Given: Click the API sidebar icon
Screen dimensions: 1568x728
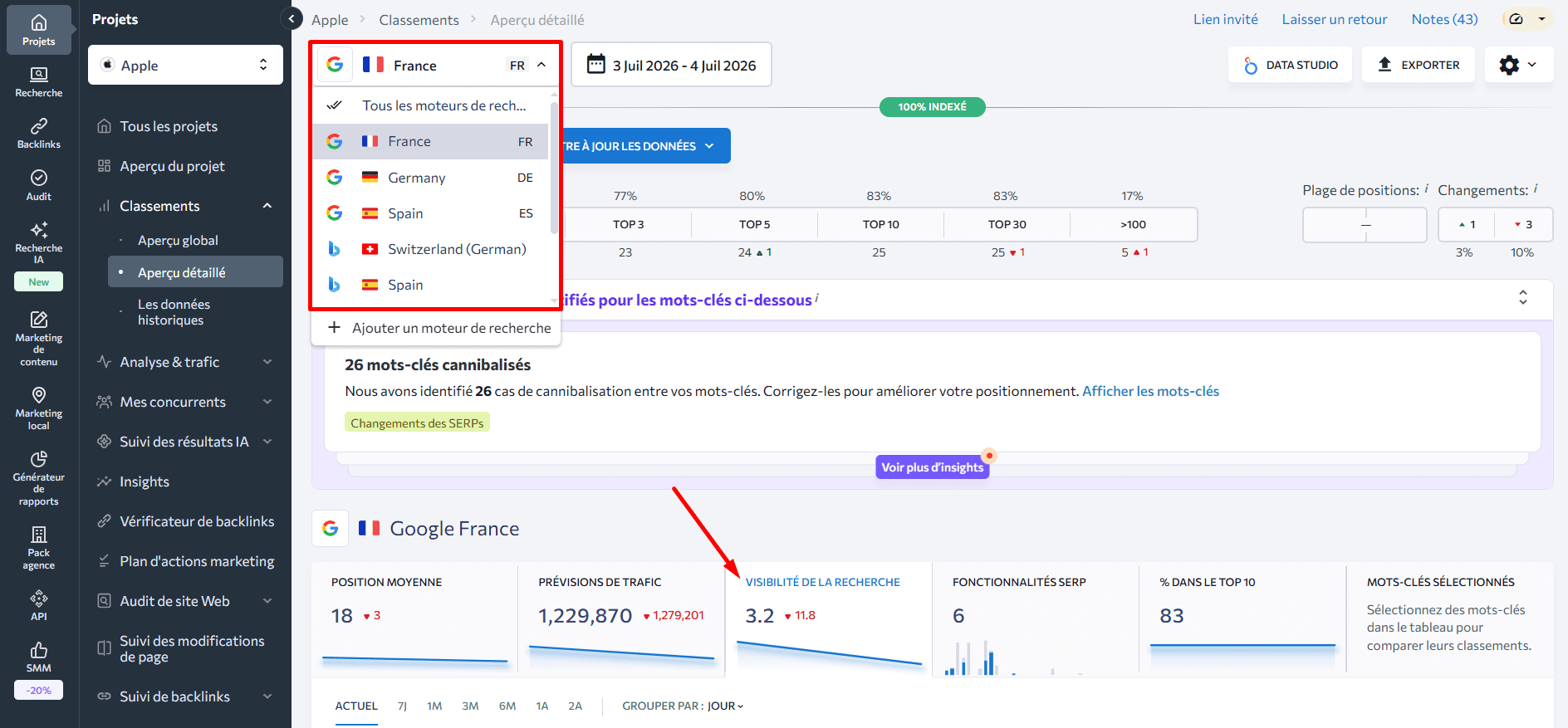Looking at the screenshot, I should pos(39,599).
